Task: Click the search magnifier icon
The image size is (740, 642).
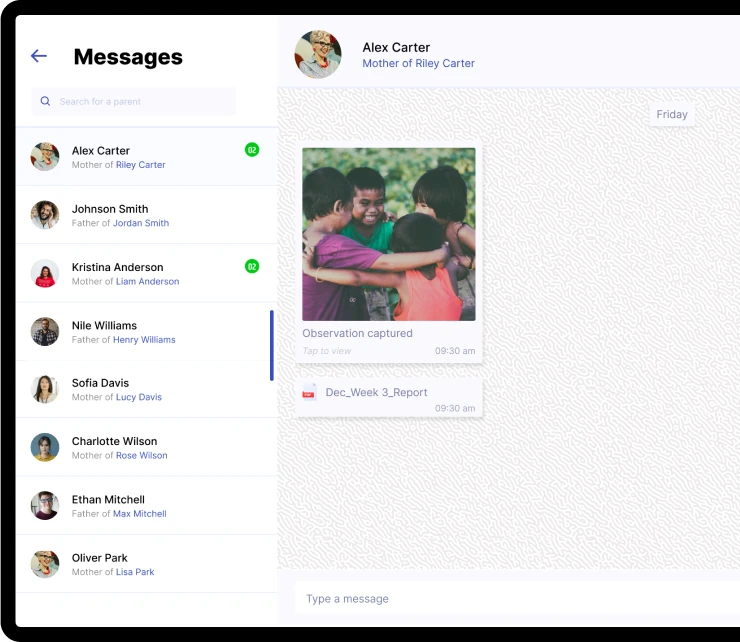Action: pos(46,101)
